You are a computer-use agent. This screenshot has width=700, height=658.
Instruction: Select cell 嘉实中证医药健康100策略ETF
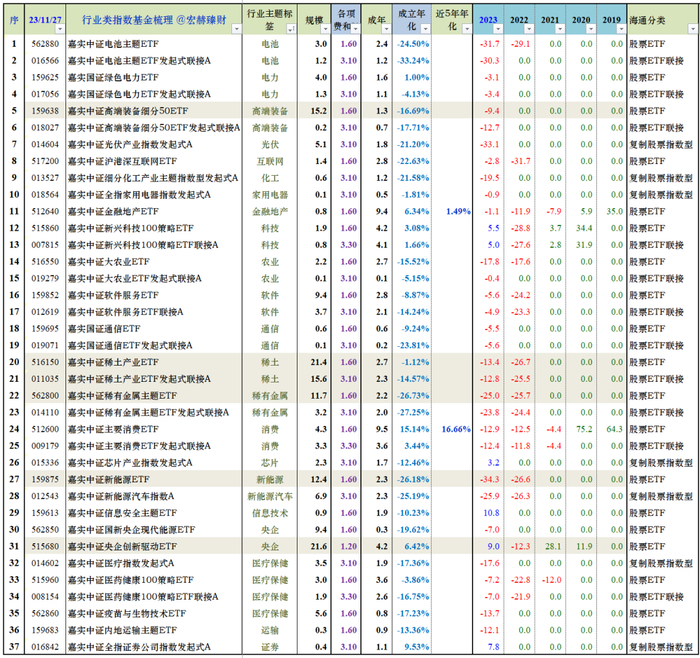131,580
